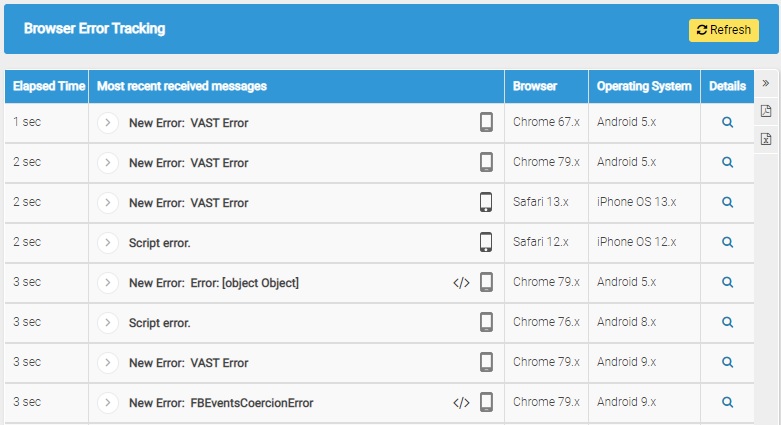Viewport: 781px width, 425px height.
Task: Click code icon on FBEventsCoercionError row
Action: tap(461, 403)
